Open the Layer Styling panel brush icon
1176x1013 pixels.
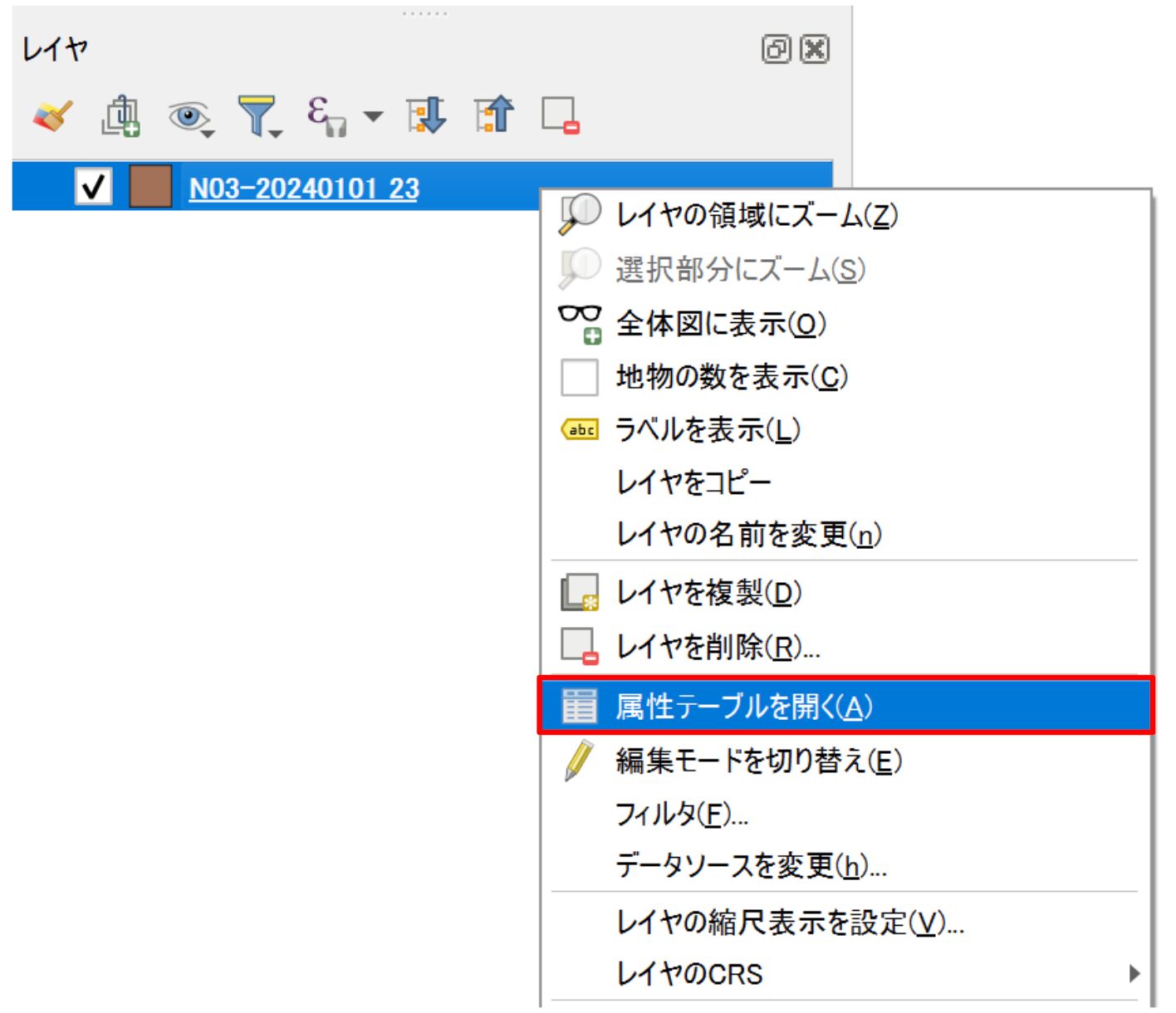tap(53, 115)
